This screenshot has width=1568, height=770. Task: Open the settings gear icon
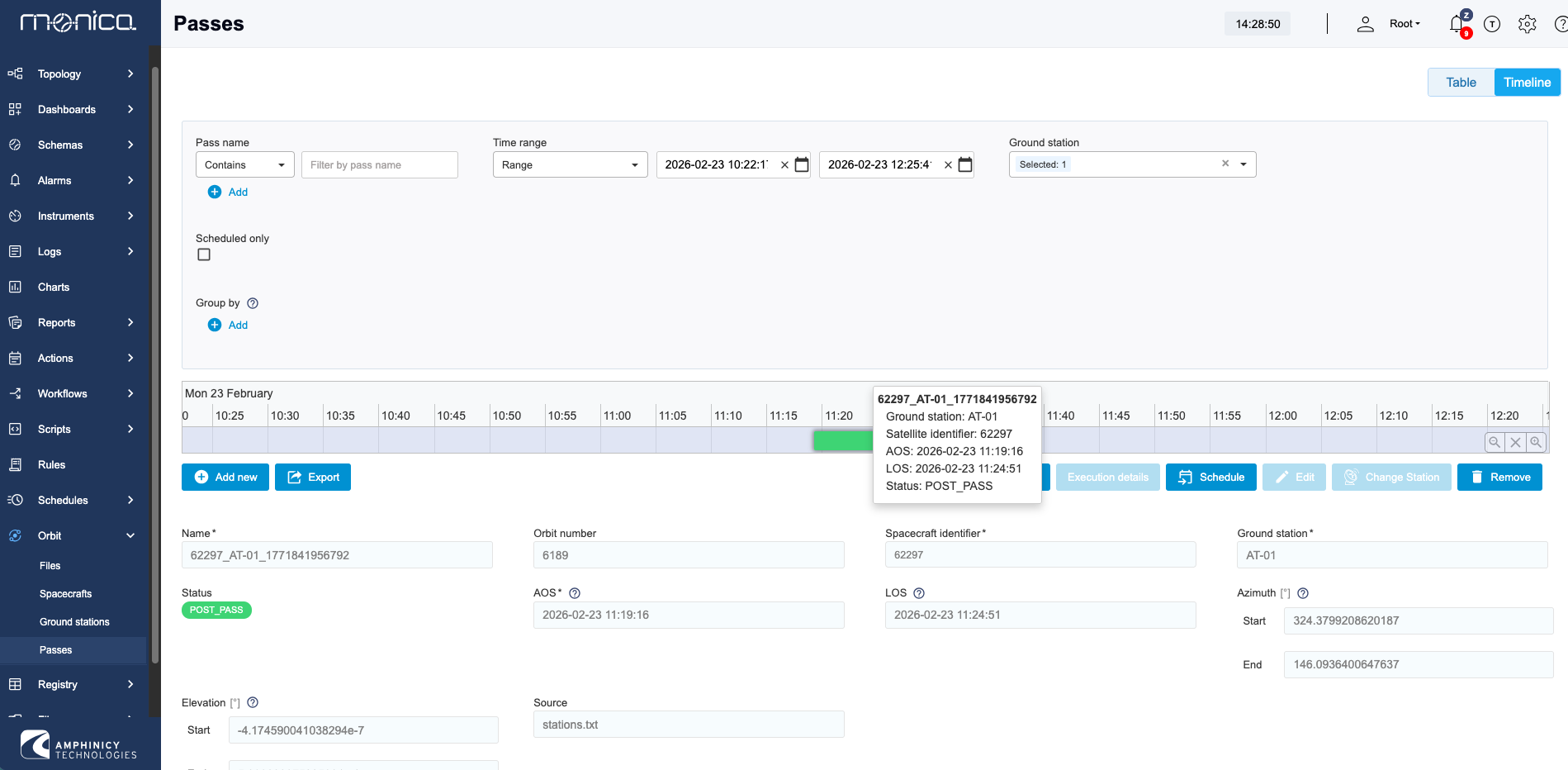coord(1527,24)
